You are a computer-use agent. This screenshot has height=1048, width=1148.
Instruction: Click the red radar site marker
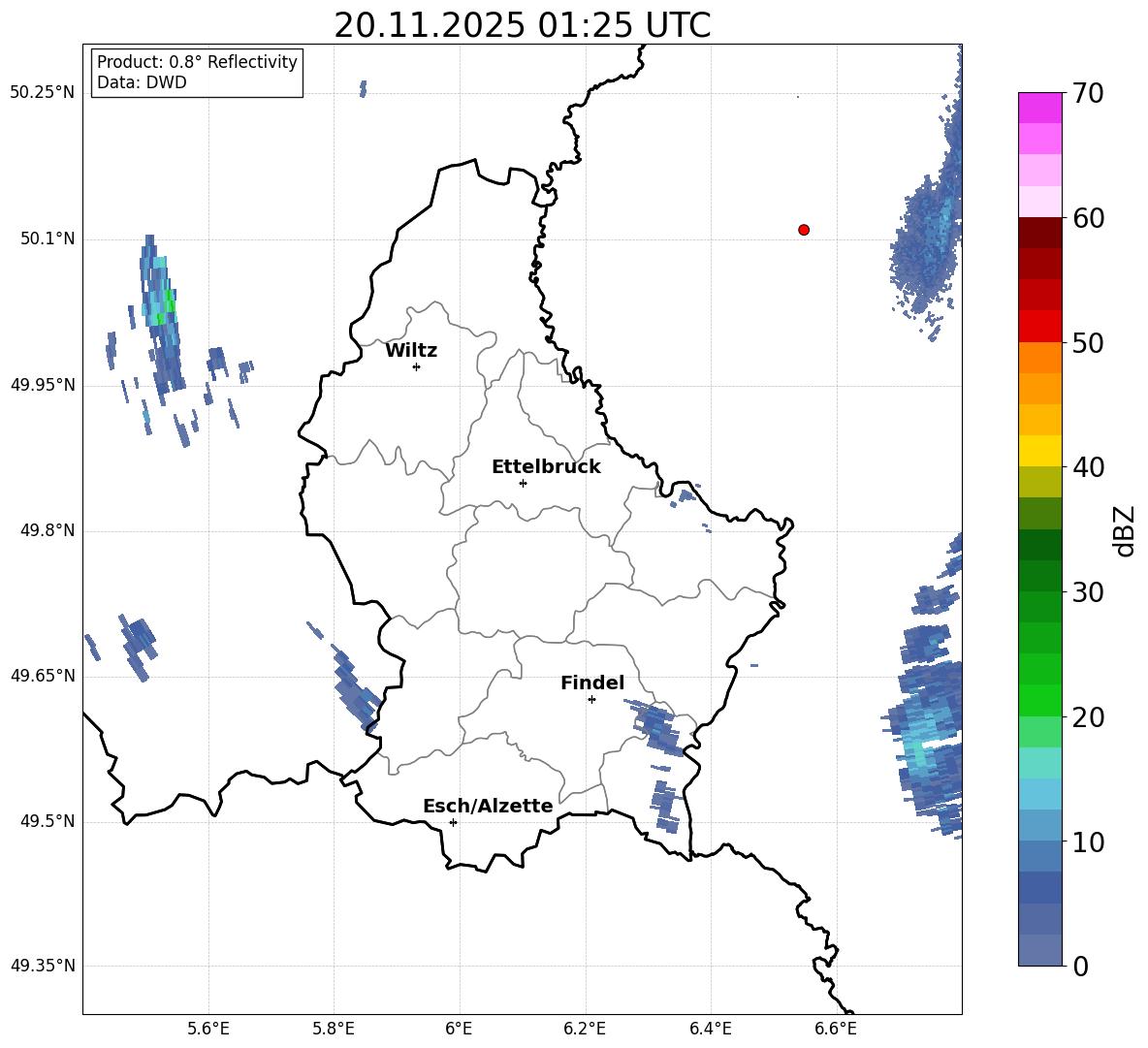[804, 230]
